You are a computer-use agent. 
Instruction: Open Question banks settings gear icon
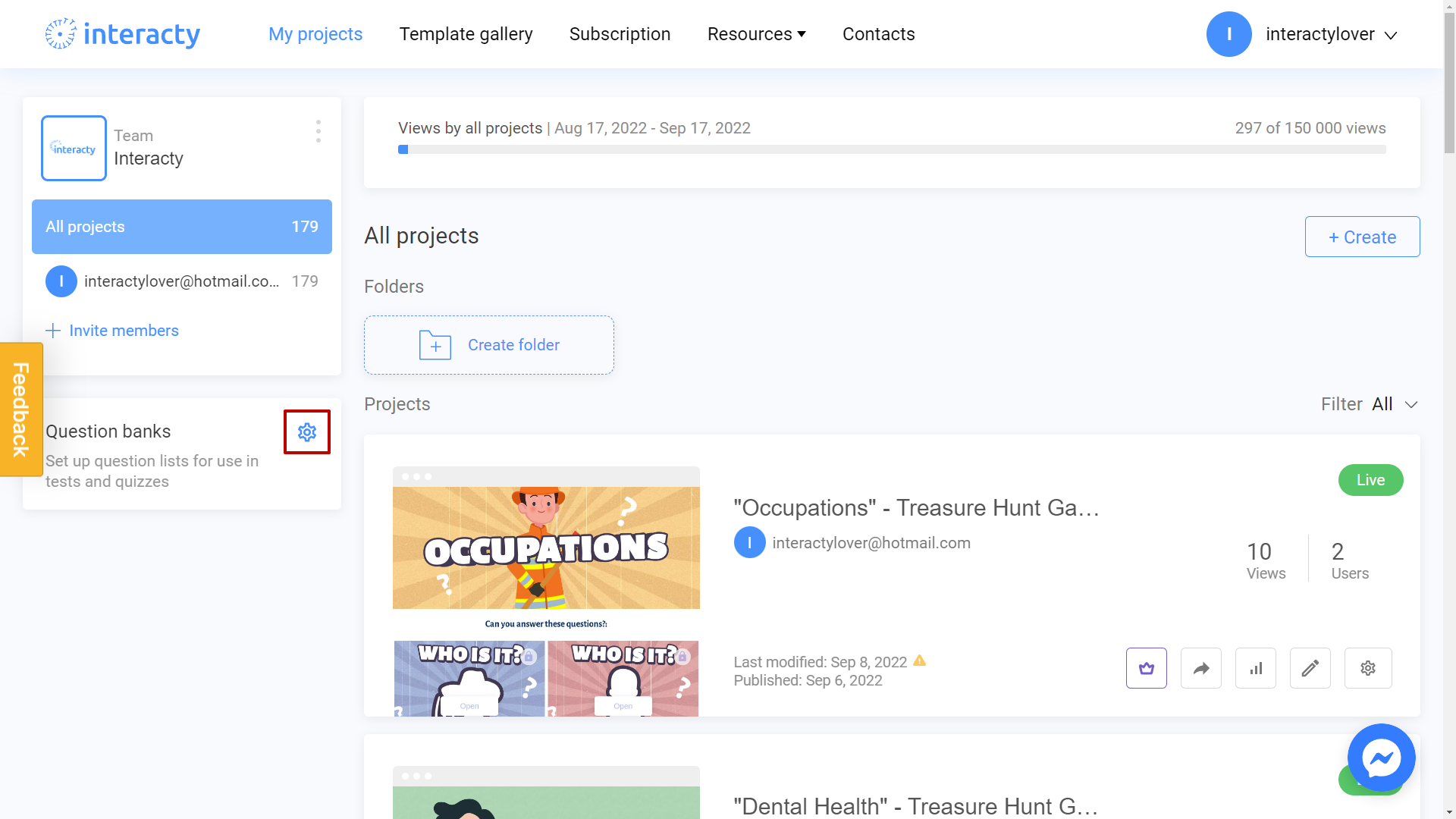click(x=307, y=431)
